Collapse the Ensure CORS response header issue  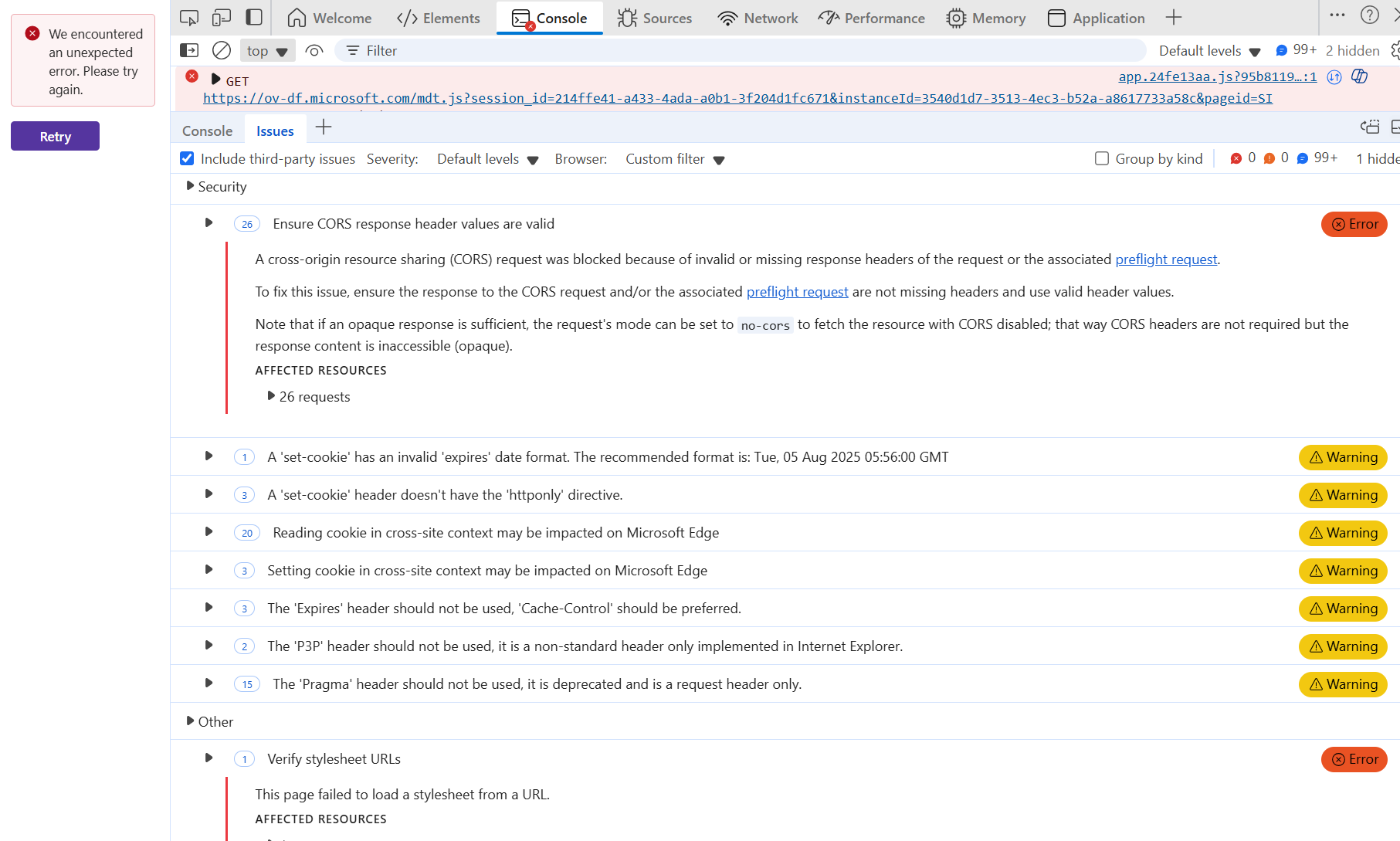[x=208, y=222]
